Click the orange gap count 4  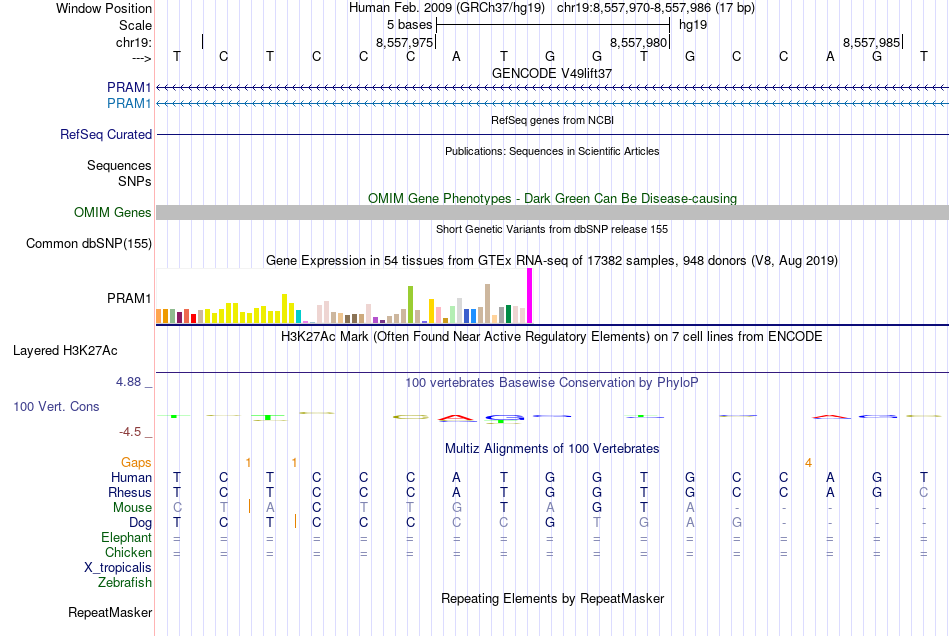click(x=808, y=463)
